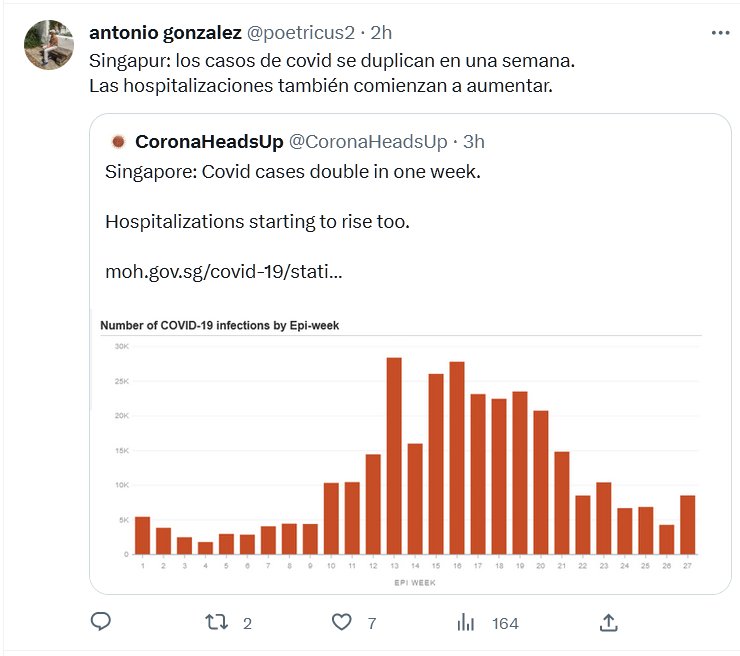Click the 3h quoted tweet timestamp
740x656 pixels.
click(x=473, y=142)
